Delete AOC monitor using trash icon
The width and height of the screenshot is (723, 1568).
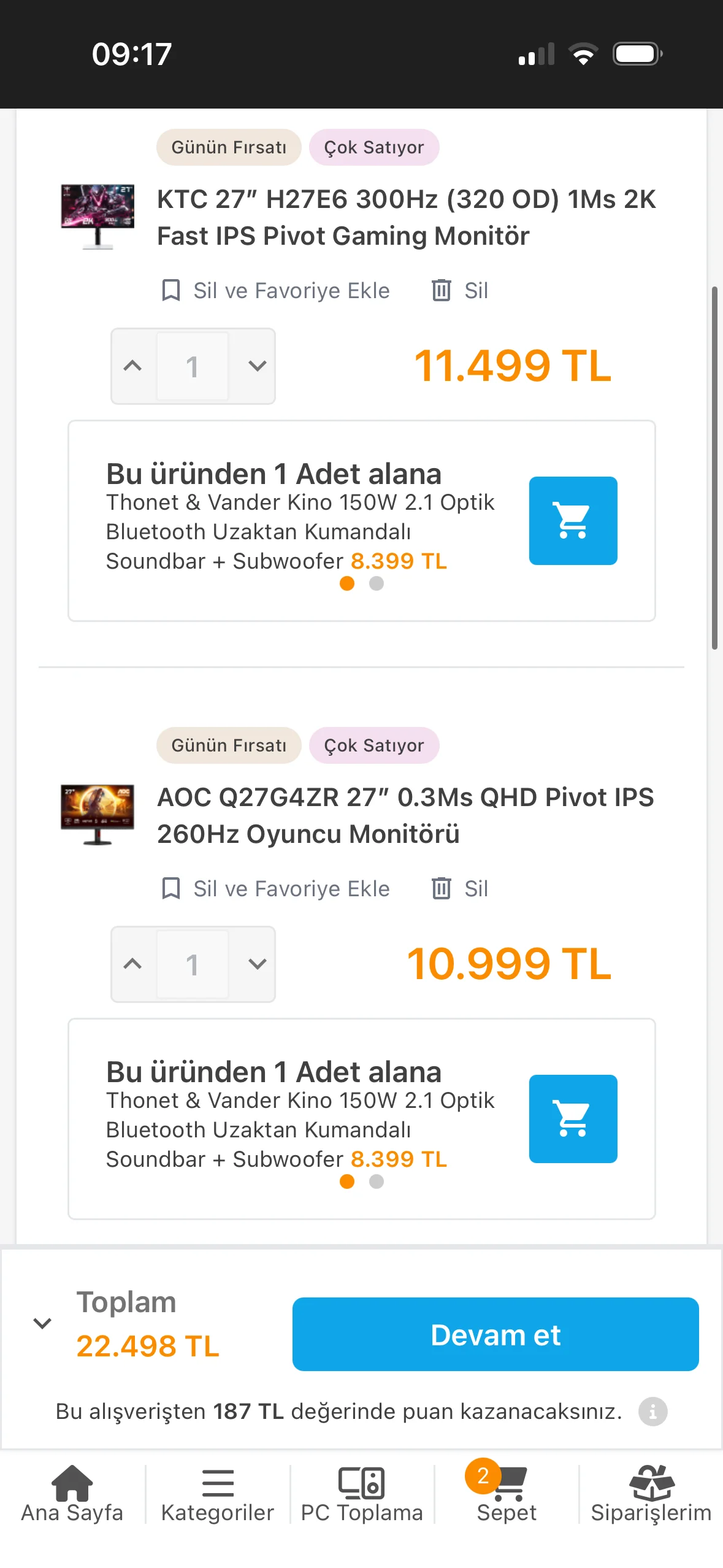442,888
